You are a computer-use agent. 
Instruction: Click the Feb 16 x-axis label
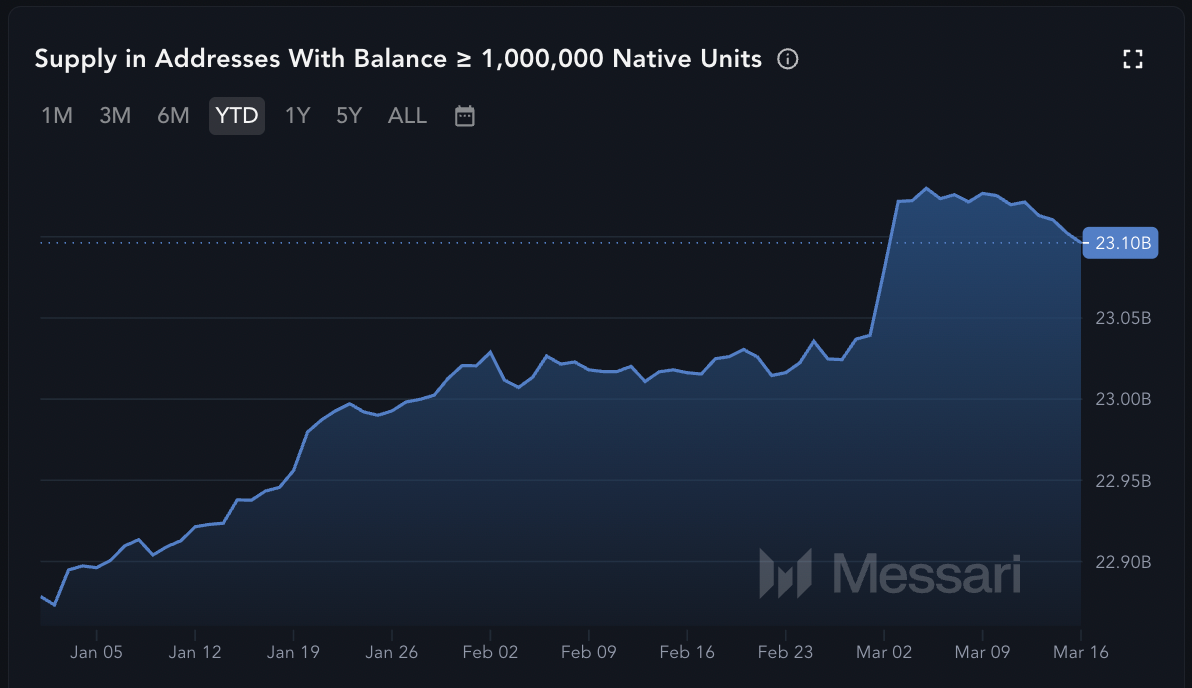coord(687,652)
